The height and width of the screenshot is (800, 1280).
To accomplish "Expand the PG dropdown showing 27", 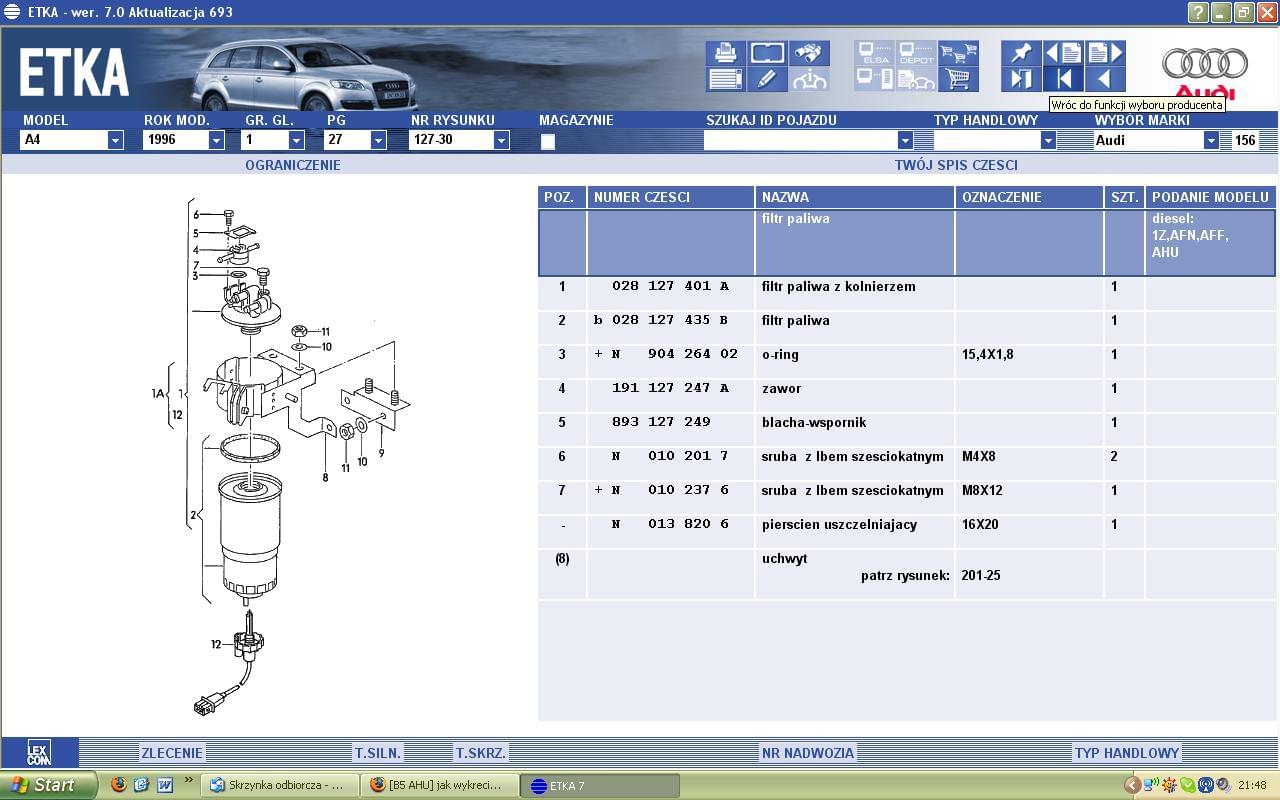I will [378, 140].
